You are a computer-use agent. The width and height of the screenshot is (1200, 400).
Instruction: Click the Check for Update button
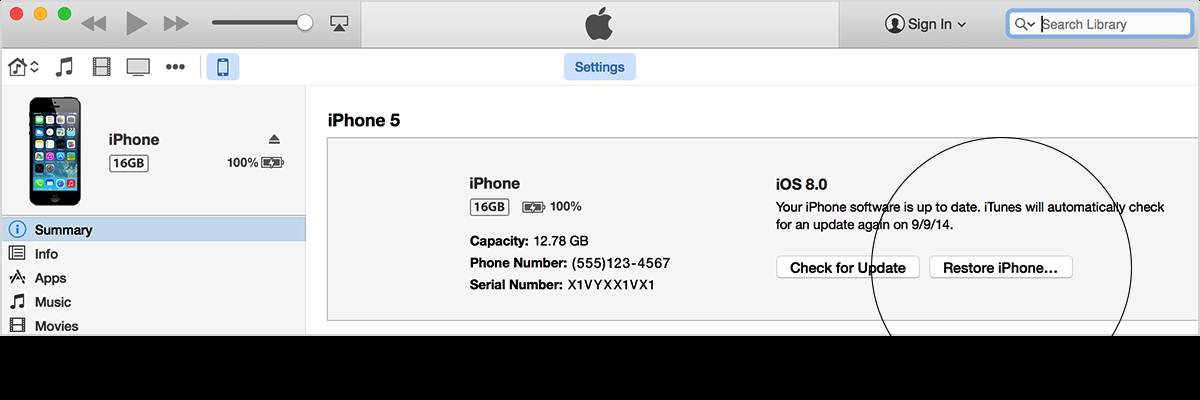pyautogui.click(x=847, y=267)
